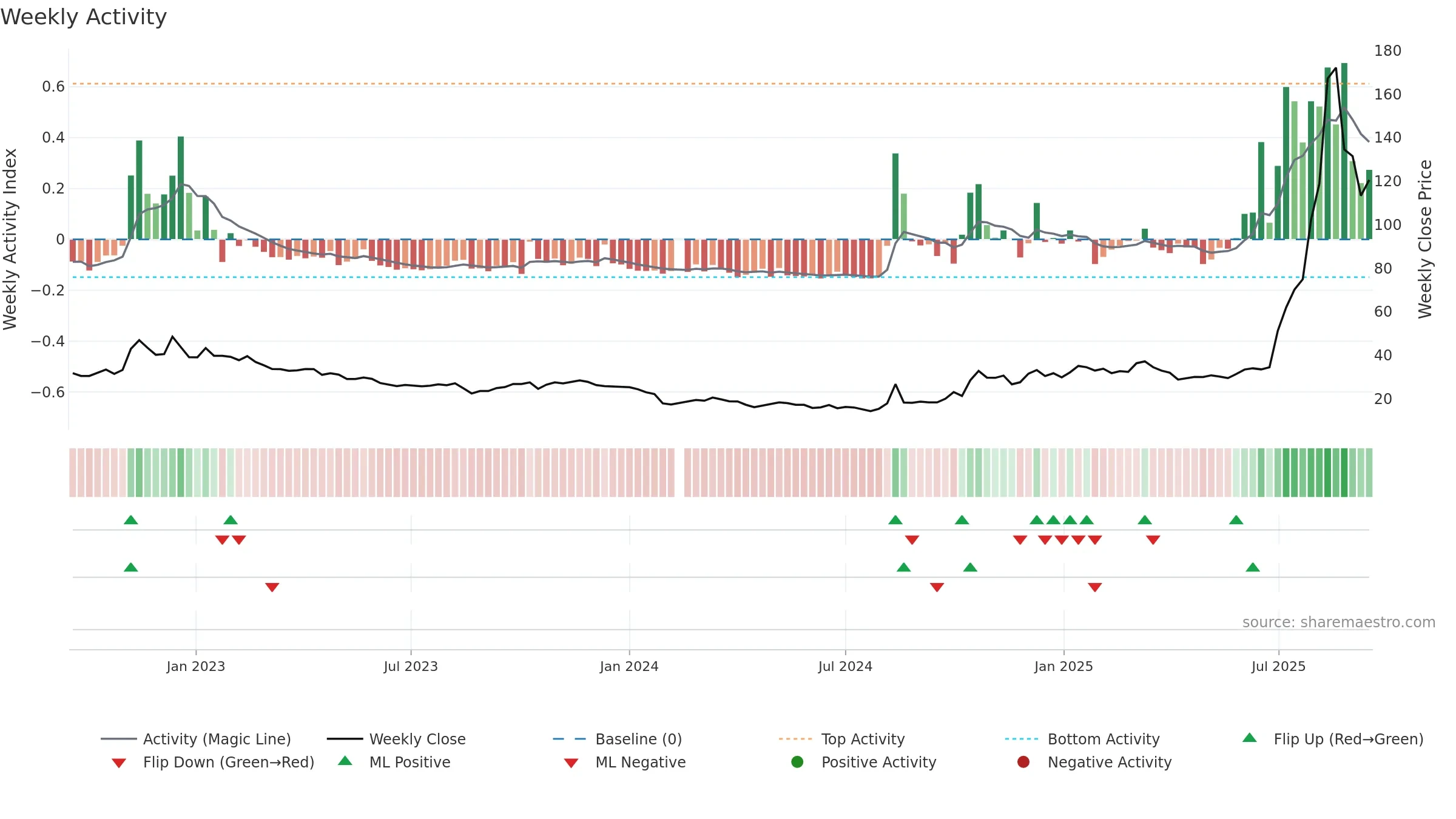1456x819 pixels.
Task: Click the Negative Activity red circle icon
Action: pyautogui.click(x=1023, y=761)
